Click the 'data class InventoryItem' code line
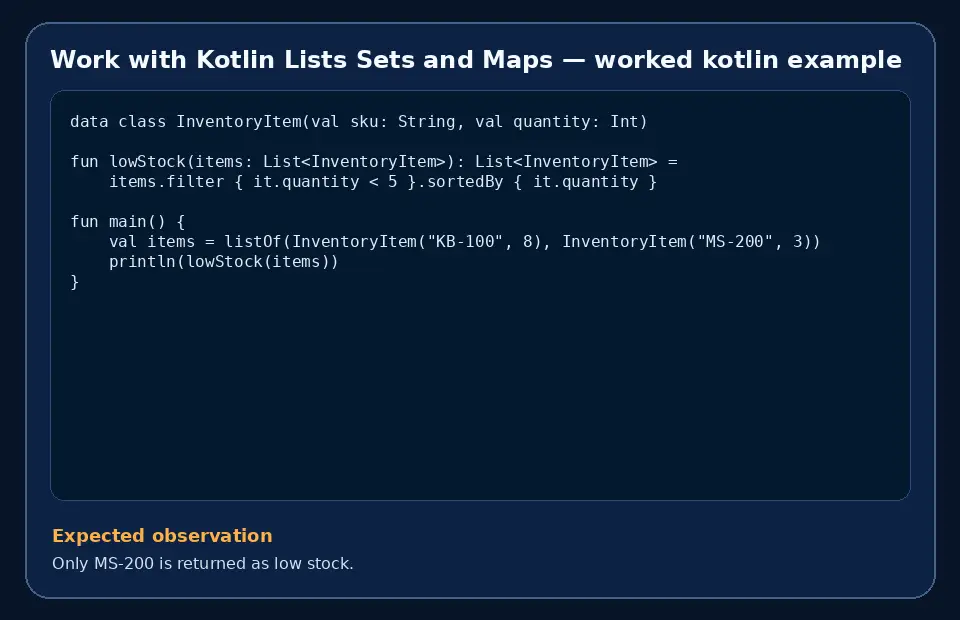This screenshot has width=960, height=620. (359, 121)
